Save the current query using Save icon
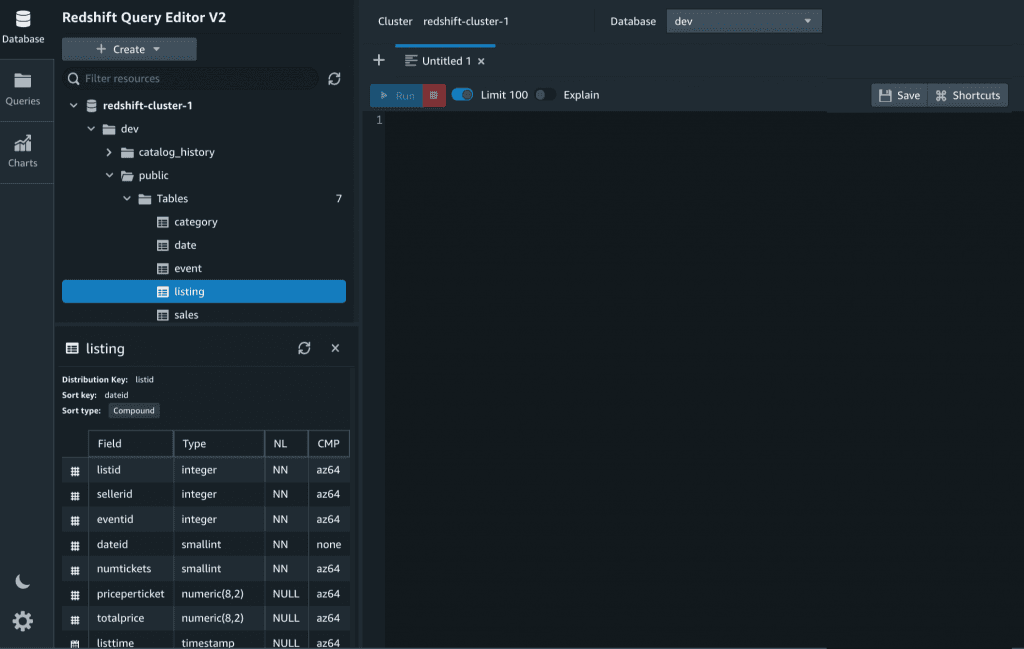Viewport: 1024px width, 649px height. (897, 95)
